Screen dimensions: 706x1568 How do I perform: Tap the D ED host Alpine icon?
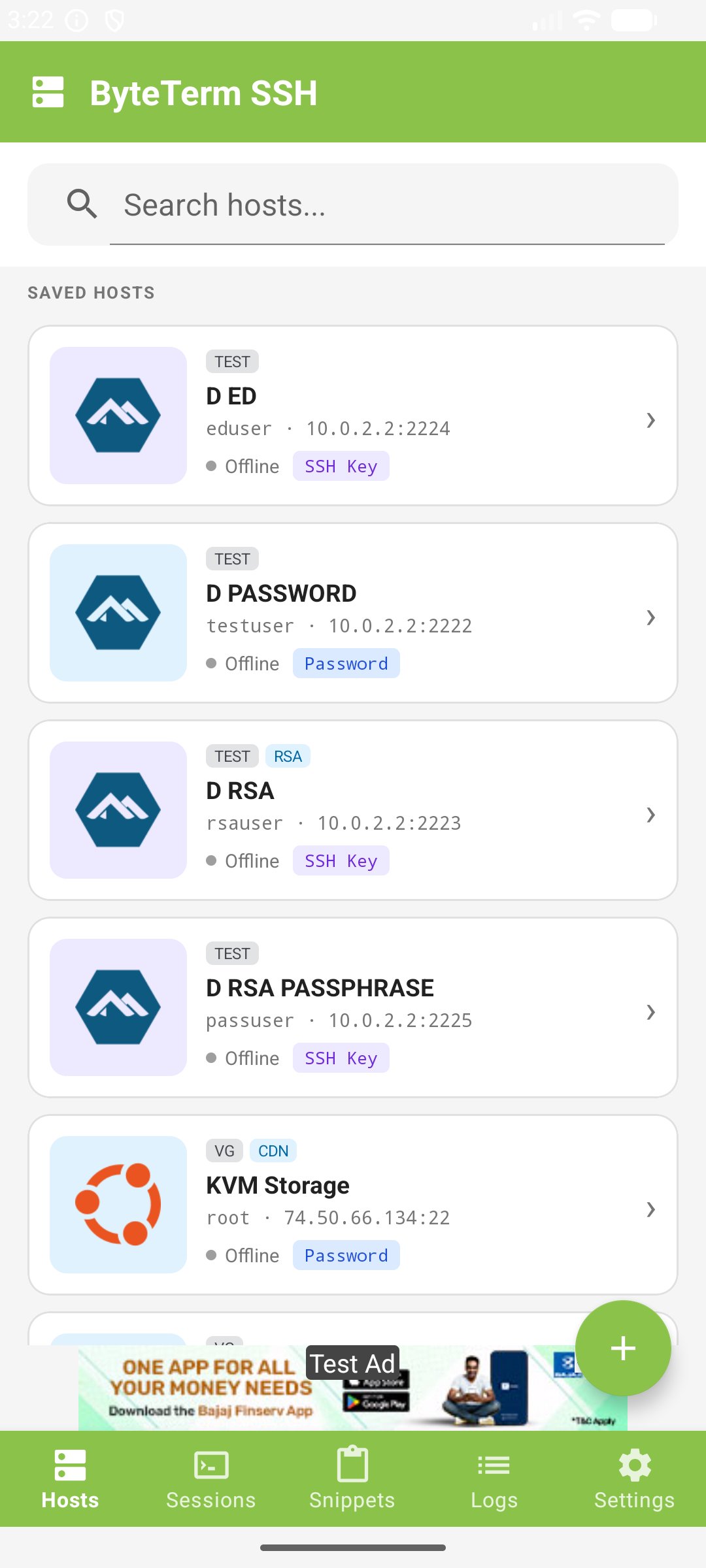[x=118, y=416]
